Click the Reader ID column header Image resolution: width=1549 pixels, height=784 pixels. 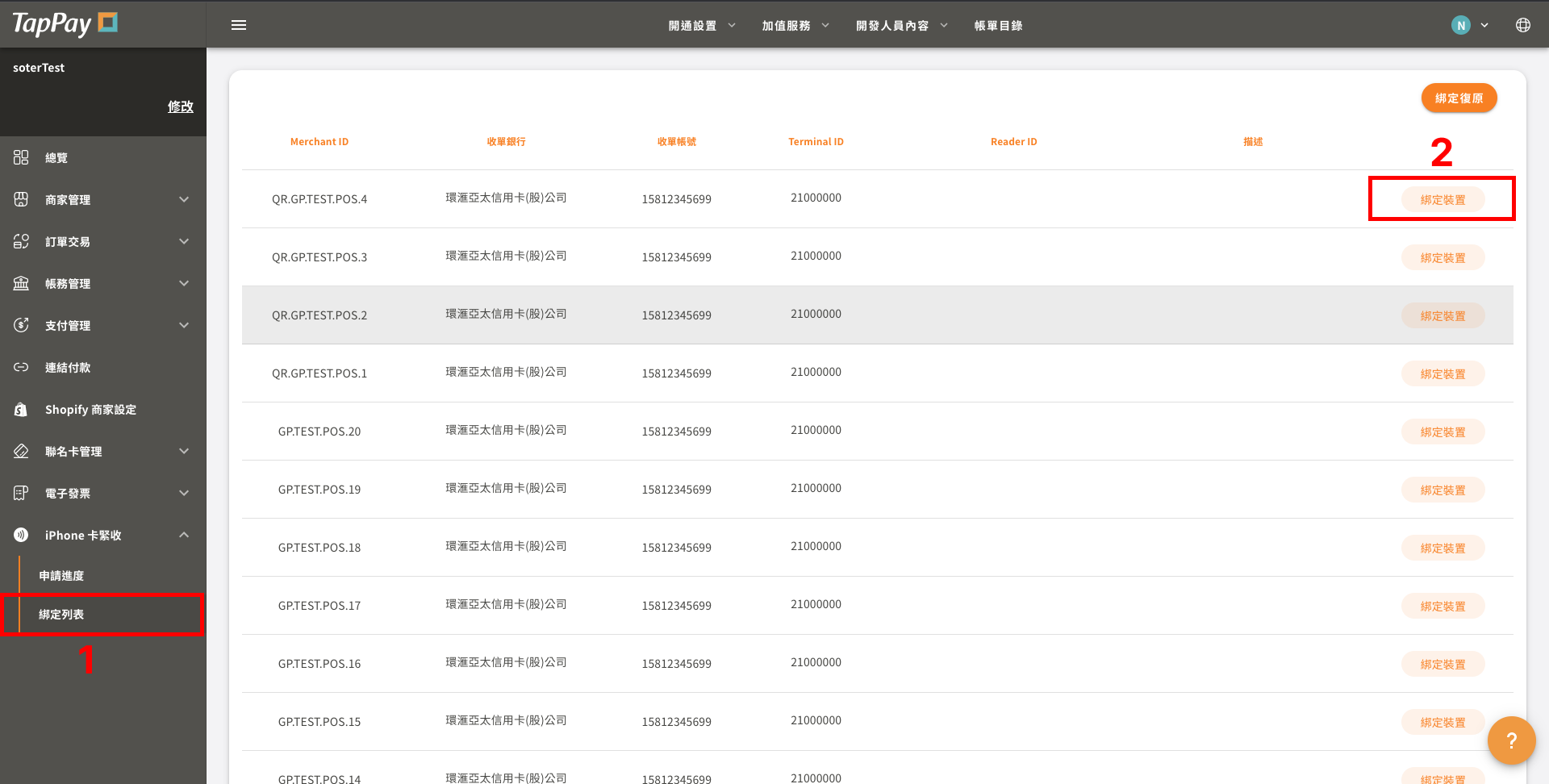click(1013, 141)
